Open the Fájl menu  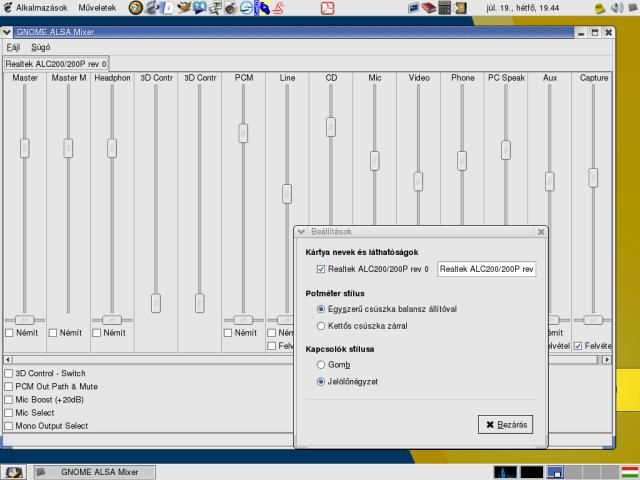tap(13, 47)
